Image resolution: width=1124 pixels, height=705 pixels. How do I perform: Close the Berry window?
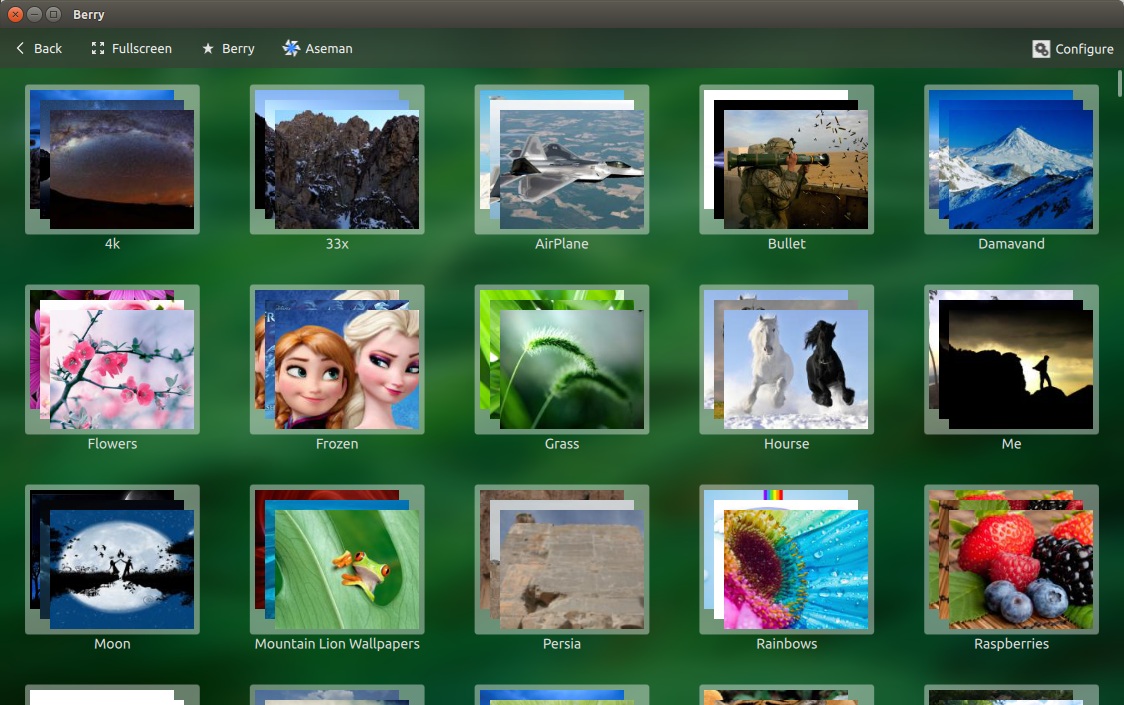tap(15, 14)
